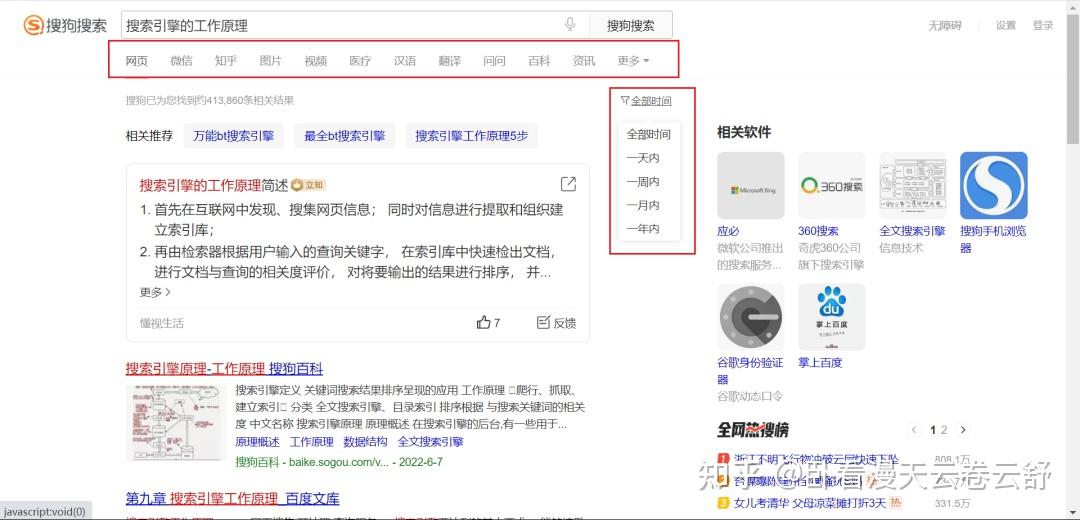The image size is (1080, 520).
Task: Expand the 更多 link in answer card
Action: (x=155, y=292)
